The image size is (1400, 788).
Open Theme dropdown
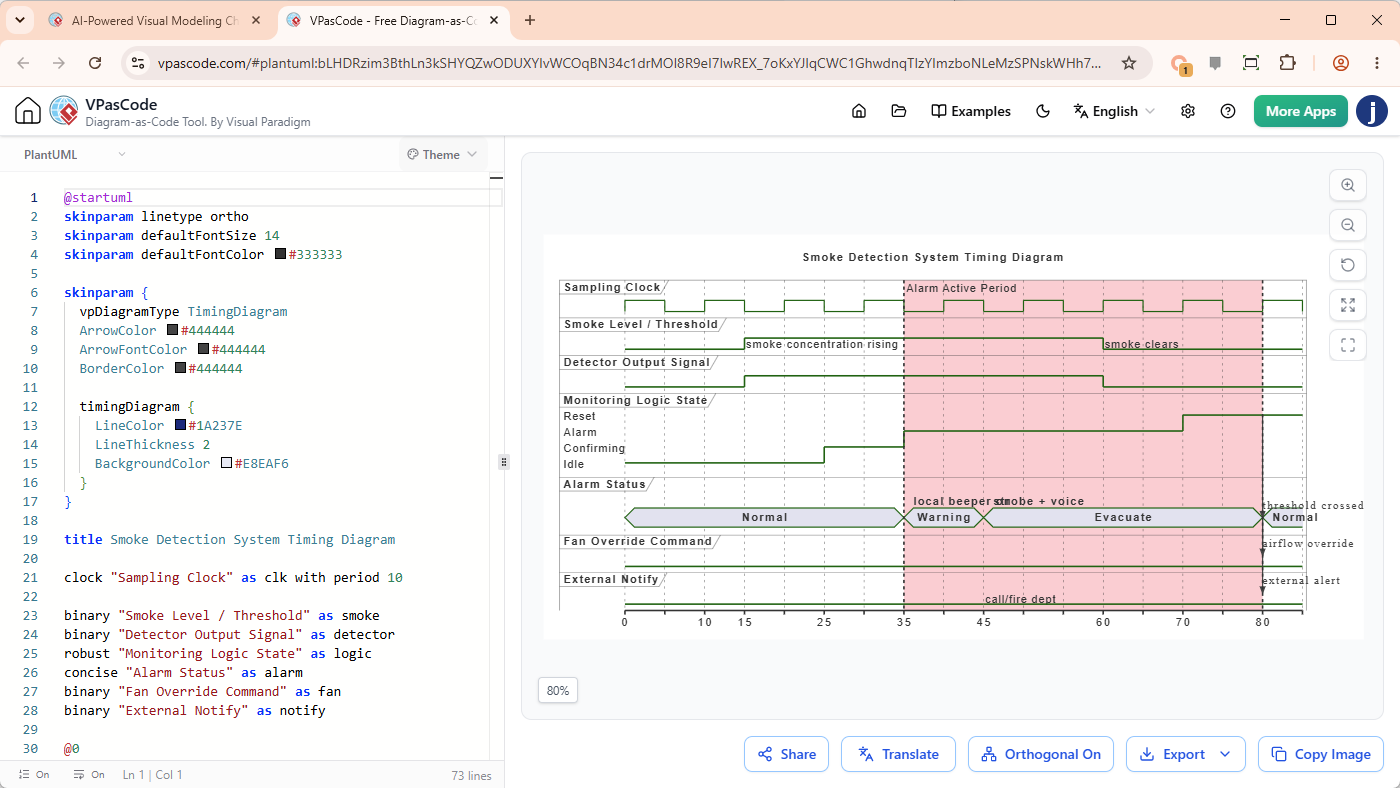tap(442, 154)
